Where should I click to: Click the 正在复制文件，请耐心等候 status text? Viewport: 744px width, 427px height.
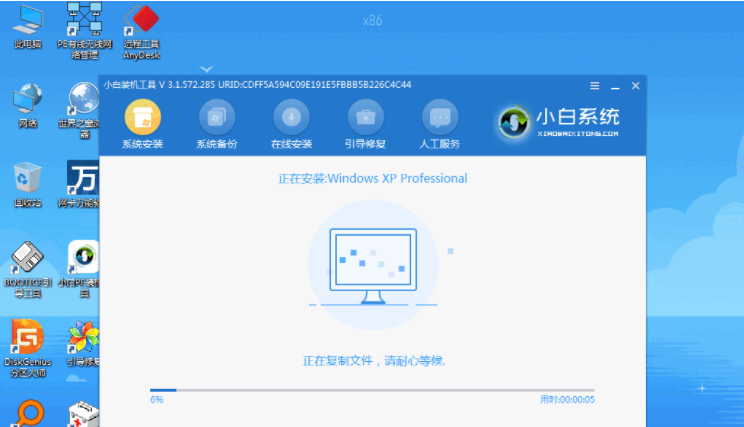click(374, 361)
